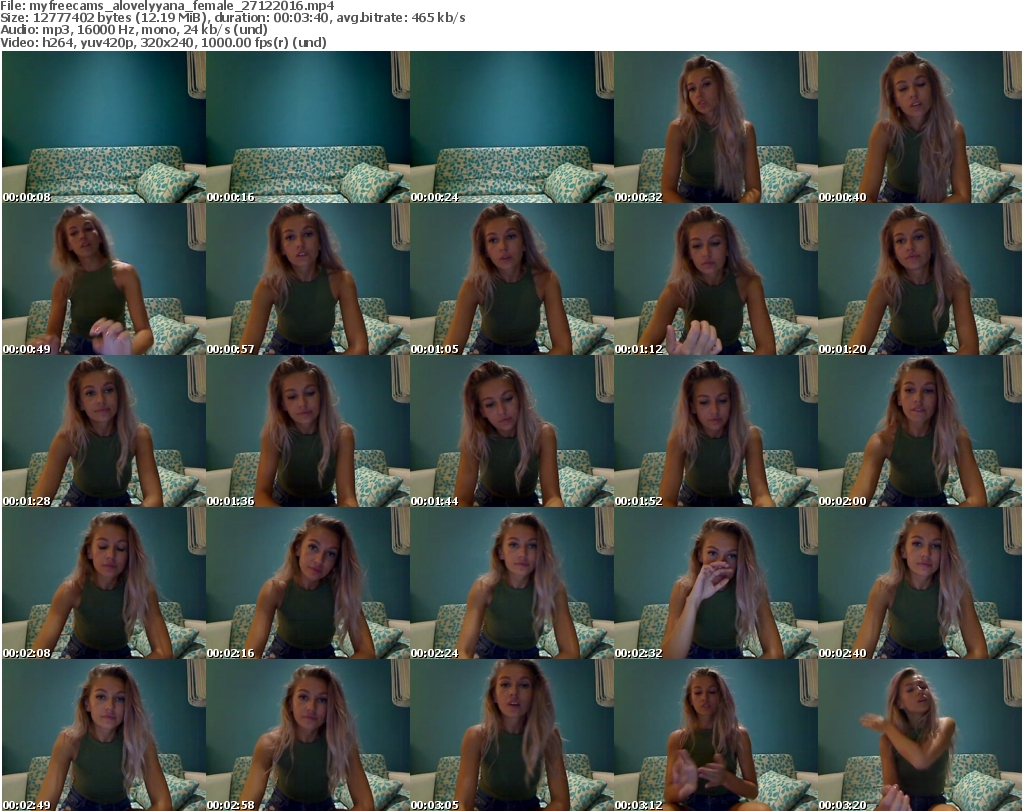Click the thumbnail stamped 00:00:24
The image size is (1024, 811).
click(x=512, y=127)
